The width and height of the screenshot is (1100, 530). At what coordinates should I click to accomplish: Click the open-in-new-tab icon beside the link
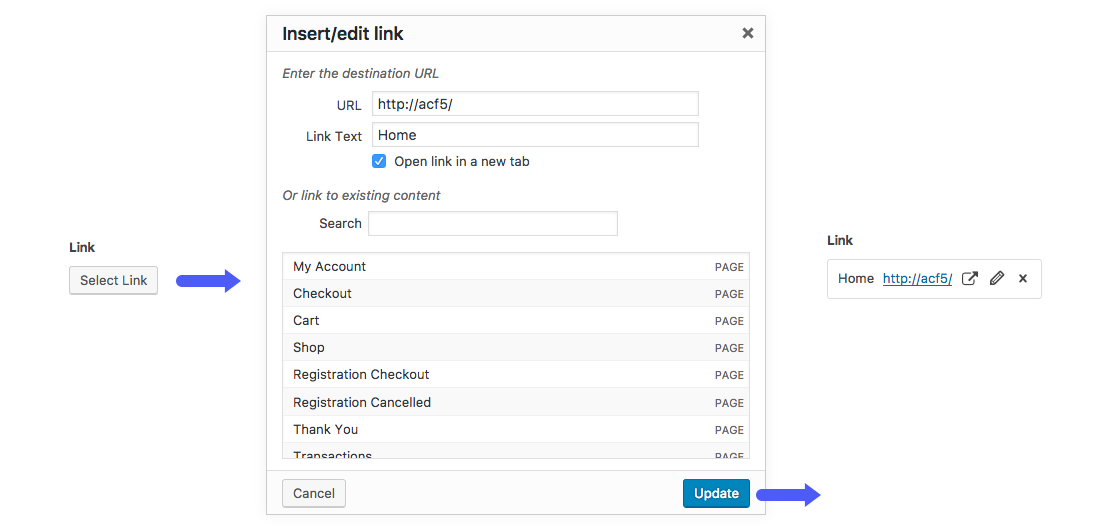coord(969,279)
